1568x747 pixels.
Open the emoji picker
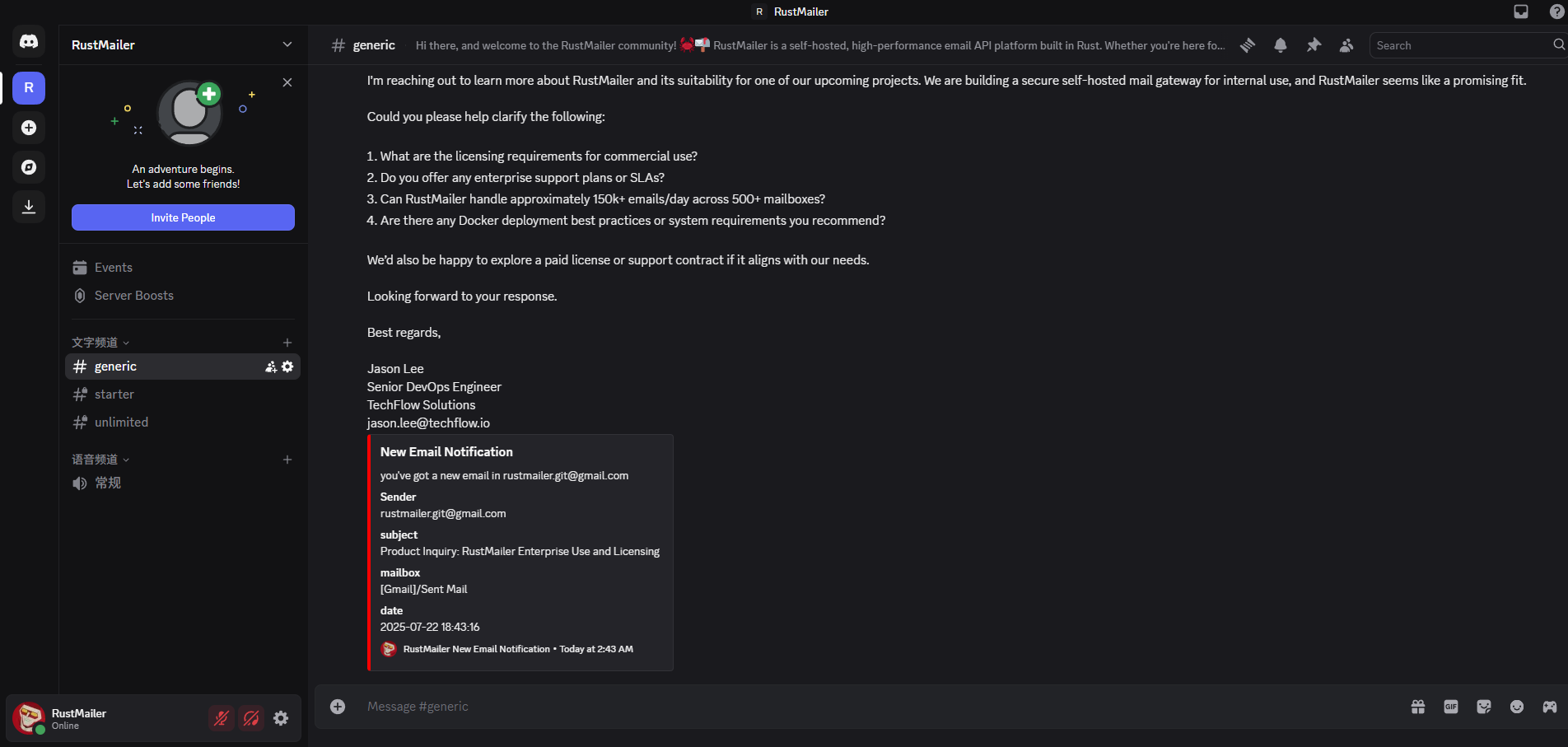tap(1517, 707)
